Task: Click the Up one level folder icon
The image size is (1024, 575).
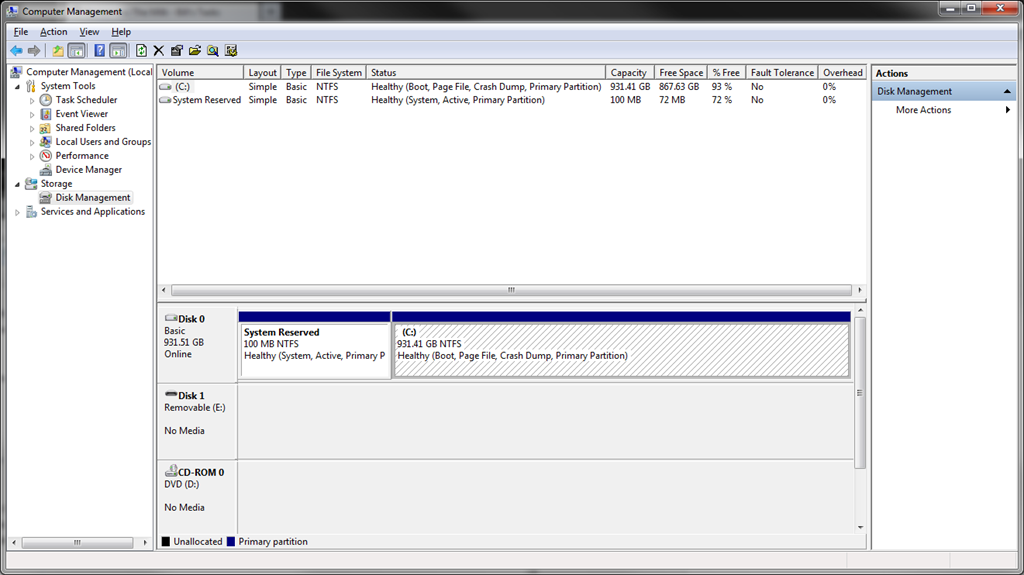Action: (x=58, y=50)
